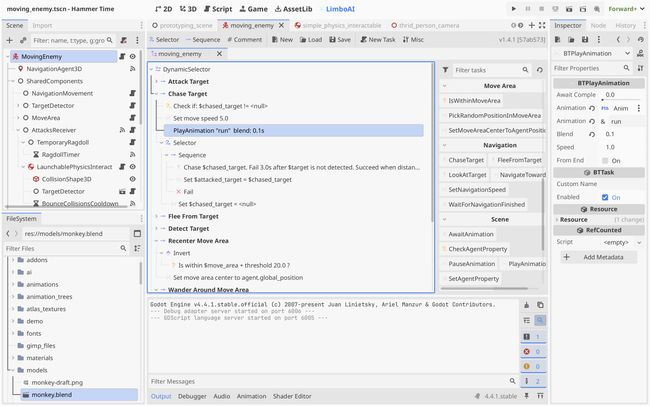Pin the bottom panel icon

526,396
